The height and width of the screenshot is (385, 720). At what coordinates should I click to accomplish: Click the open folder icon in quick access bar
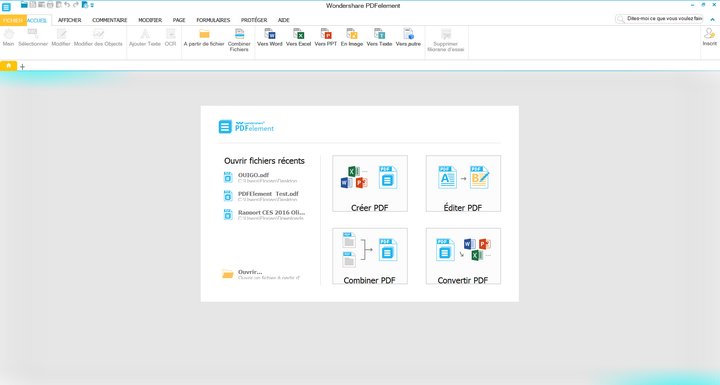(x=24, y=5)
